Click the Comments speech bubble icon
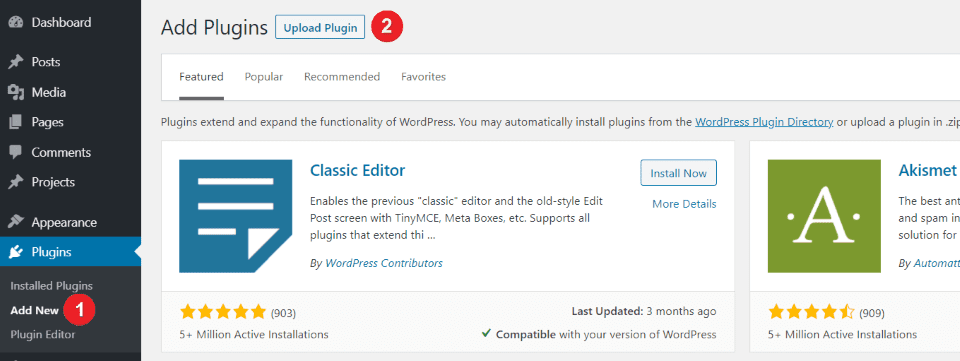Image resolution: width=960 pixels, height=361 pixels. click(x=16, y=152)
